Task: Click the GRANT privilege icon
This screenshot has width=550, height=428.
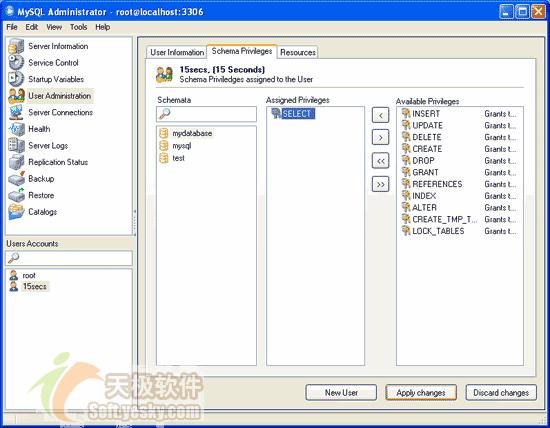Action: pyautogui.click(x=406, y=172)
